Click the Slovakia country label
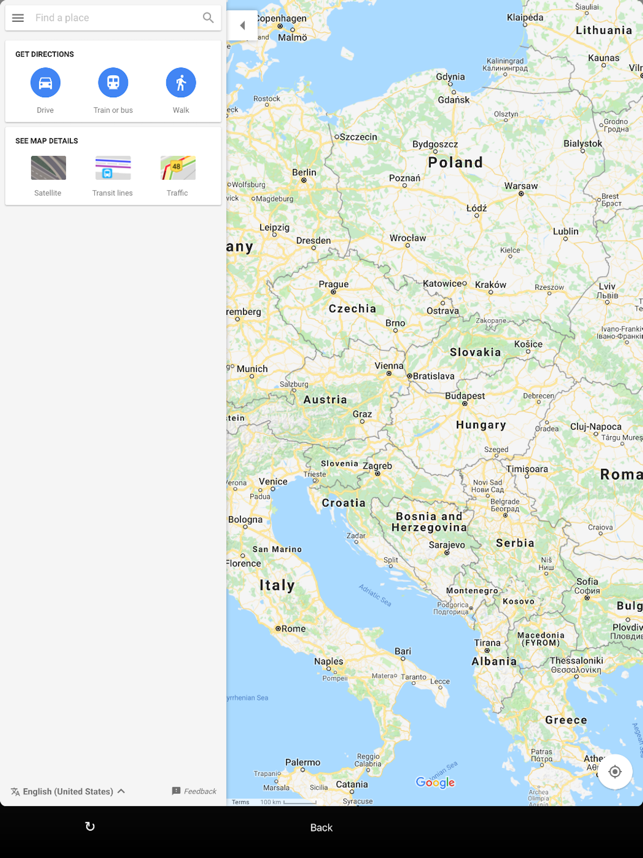The height and width of the screenshot is (858, 643). 475,352
